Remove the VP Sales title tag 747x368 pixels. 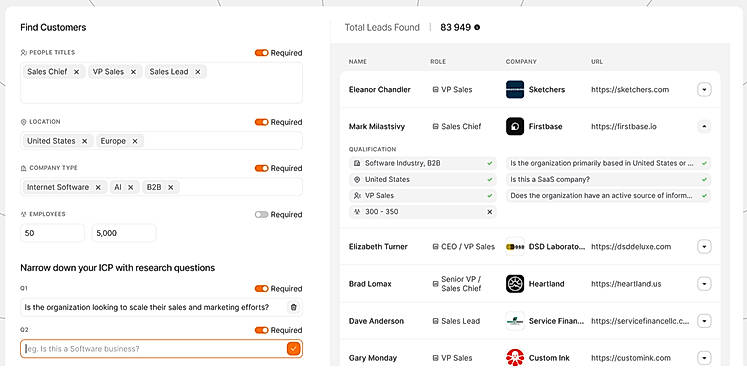[133, 72]
